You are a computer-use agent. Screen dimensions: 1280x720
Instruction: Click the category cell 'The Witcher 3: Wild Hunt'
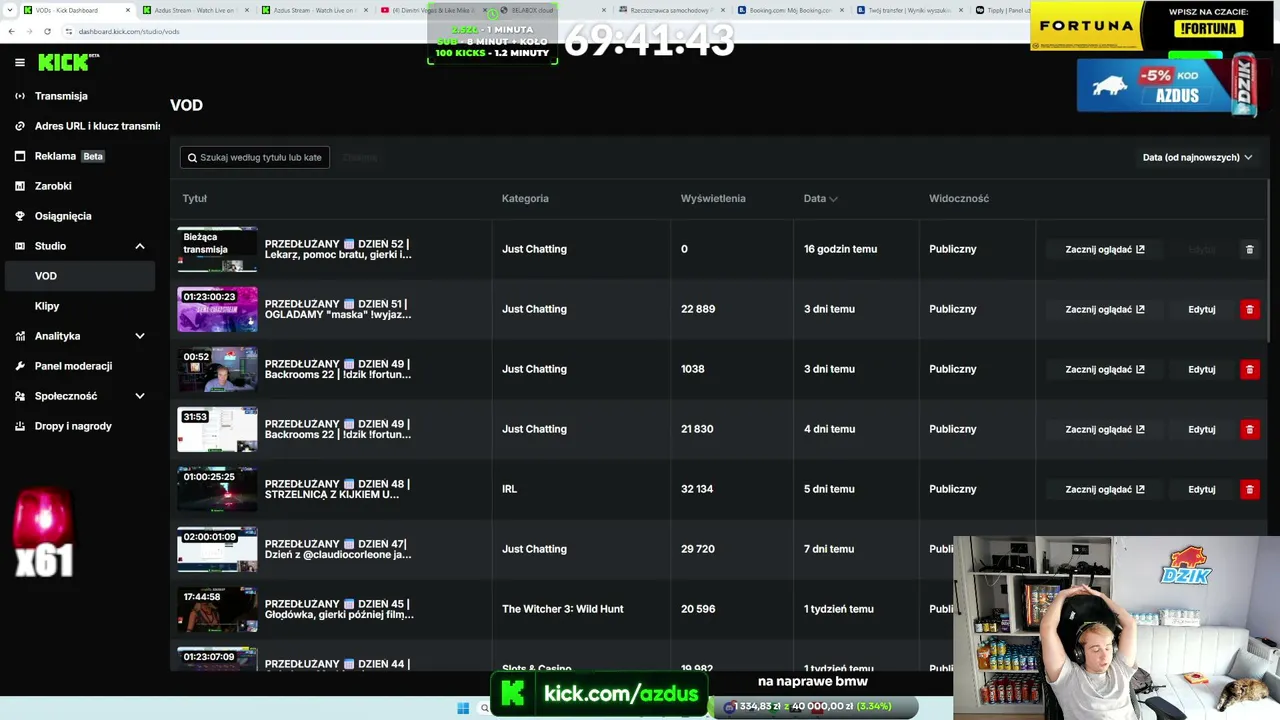[563, 609]
